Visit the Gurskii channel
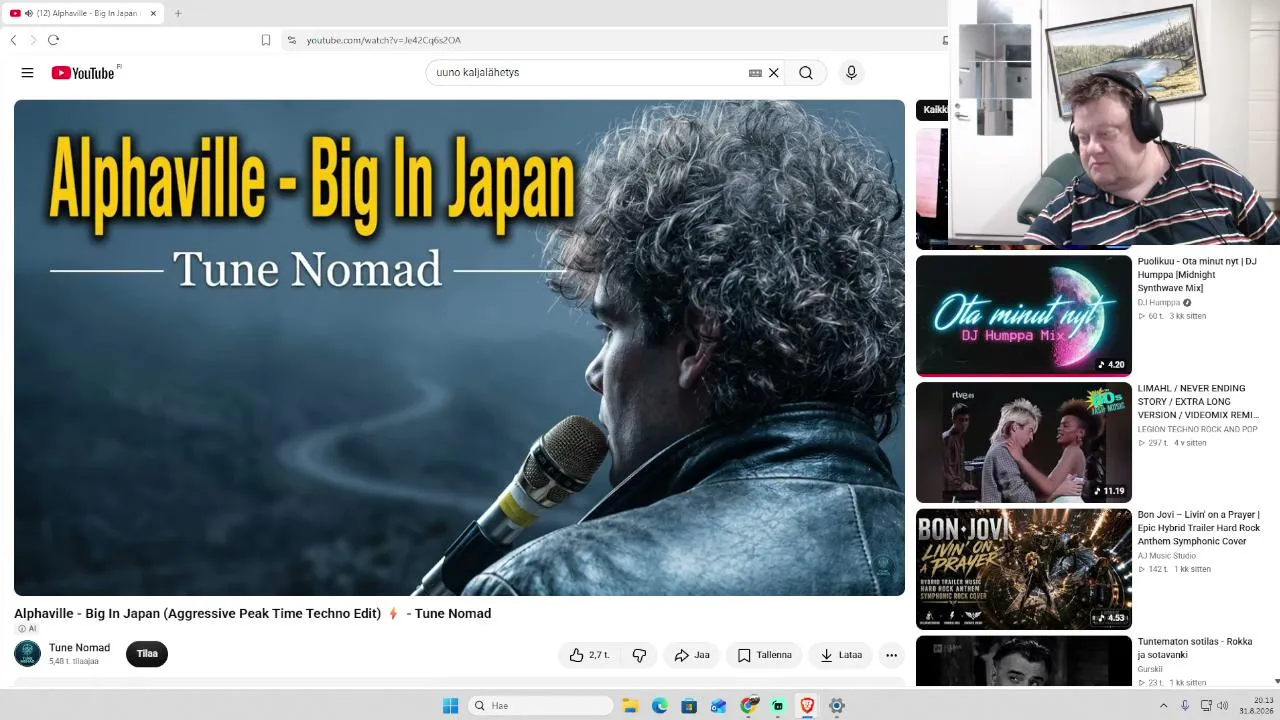This screenshot has width=1280, height=720. coord(1150,669)
